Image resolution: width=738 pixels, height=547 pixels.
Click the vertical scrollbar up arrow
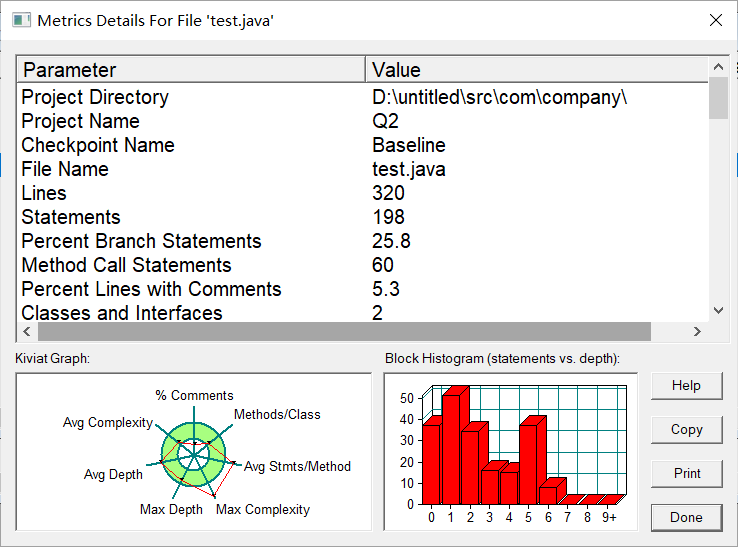(x=718, y=67)
